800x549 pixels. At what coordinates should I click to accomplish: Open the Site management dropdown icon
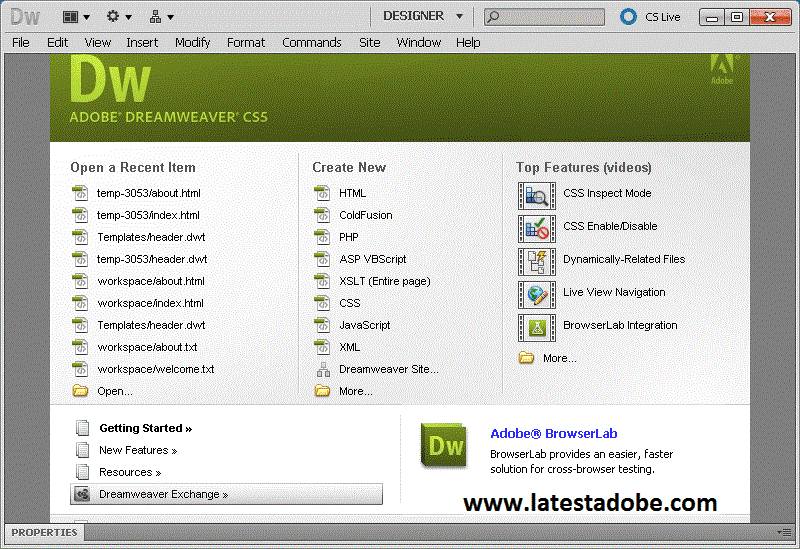[161, 17]
